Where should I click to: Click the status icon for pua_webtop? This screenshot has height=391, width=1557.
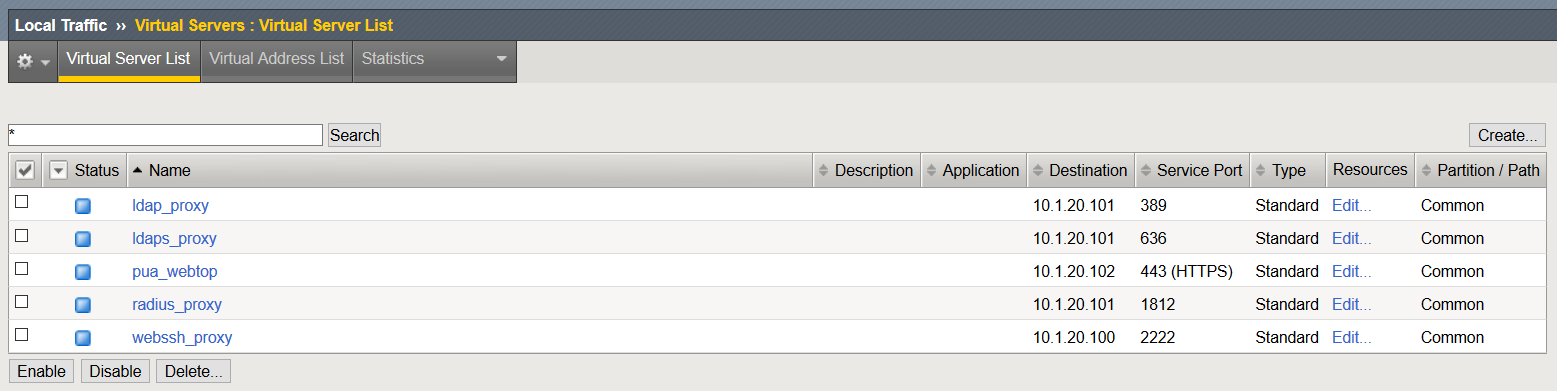point(83,272)
